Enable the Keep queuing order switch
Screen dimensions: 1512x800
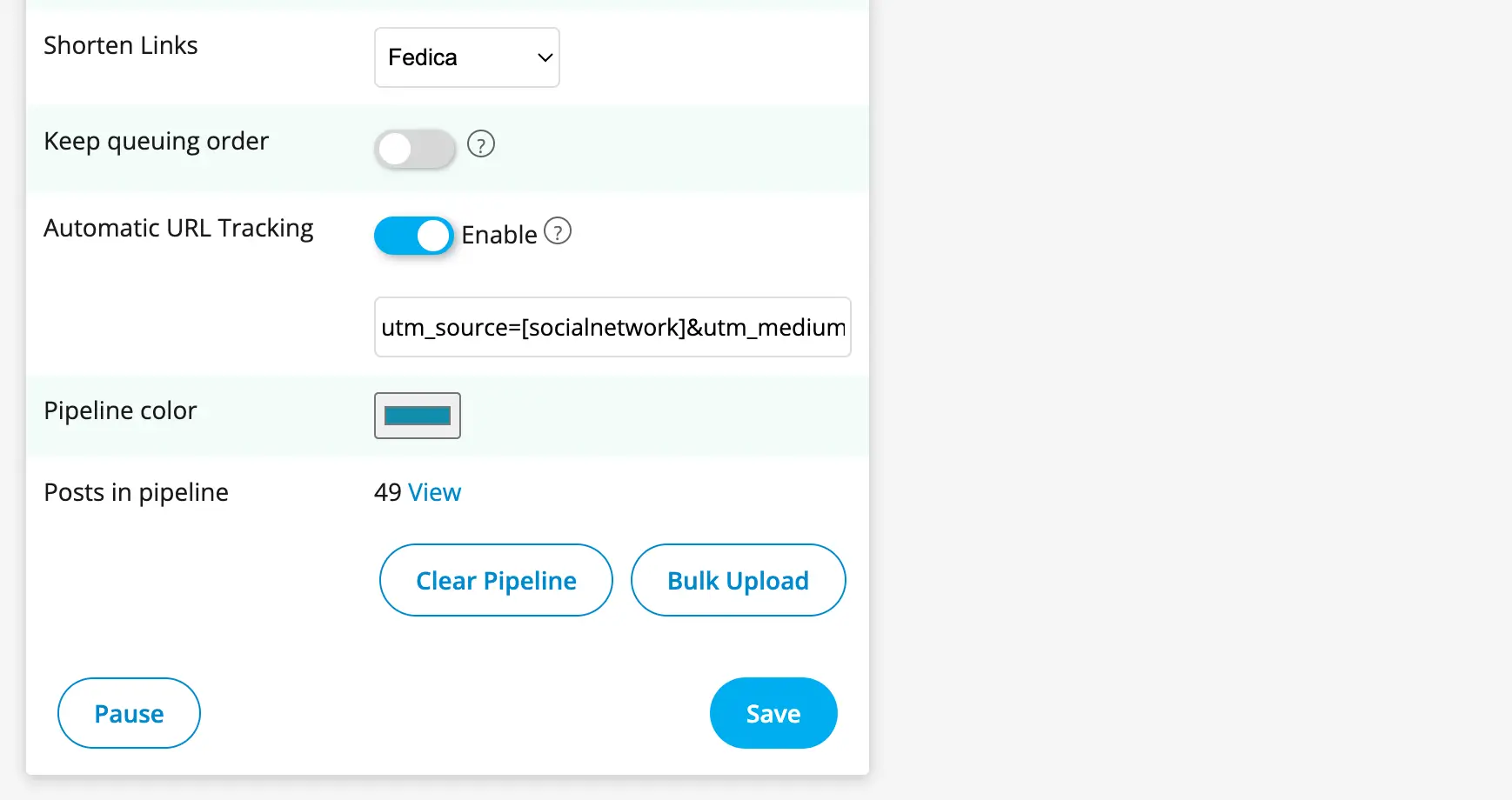click(x=415, y=149)
